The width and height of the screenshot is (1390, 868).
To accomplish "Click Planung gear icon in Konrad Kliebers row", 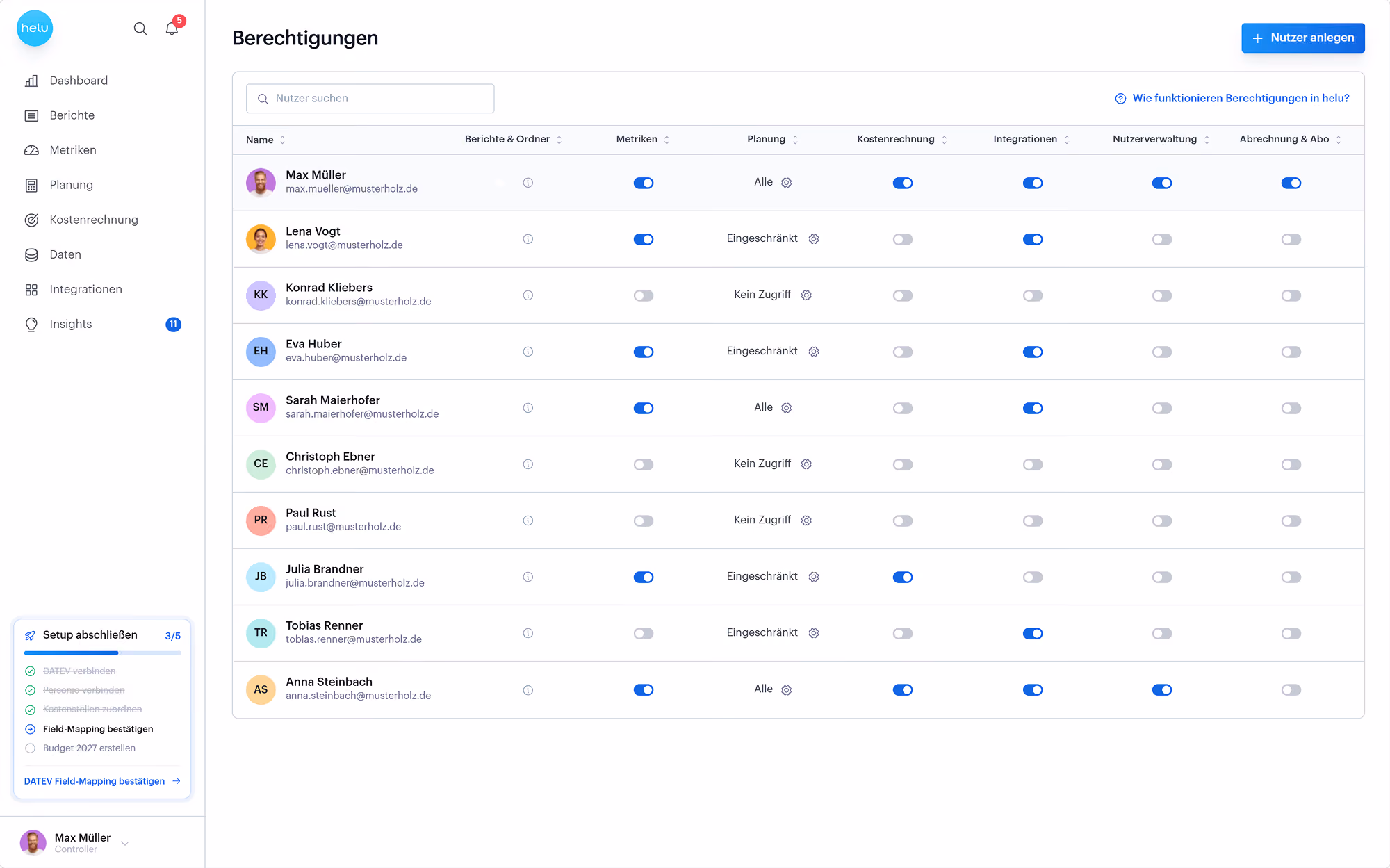I will click(x=806, y=295).
